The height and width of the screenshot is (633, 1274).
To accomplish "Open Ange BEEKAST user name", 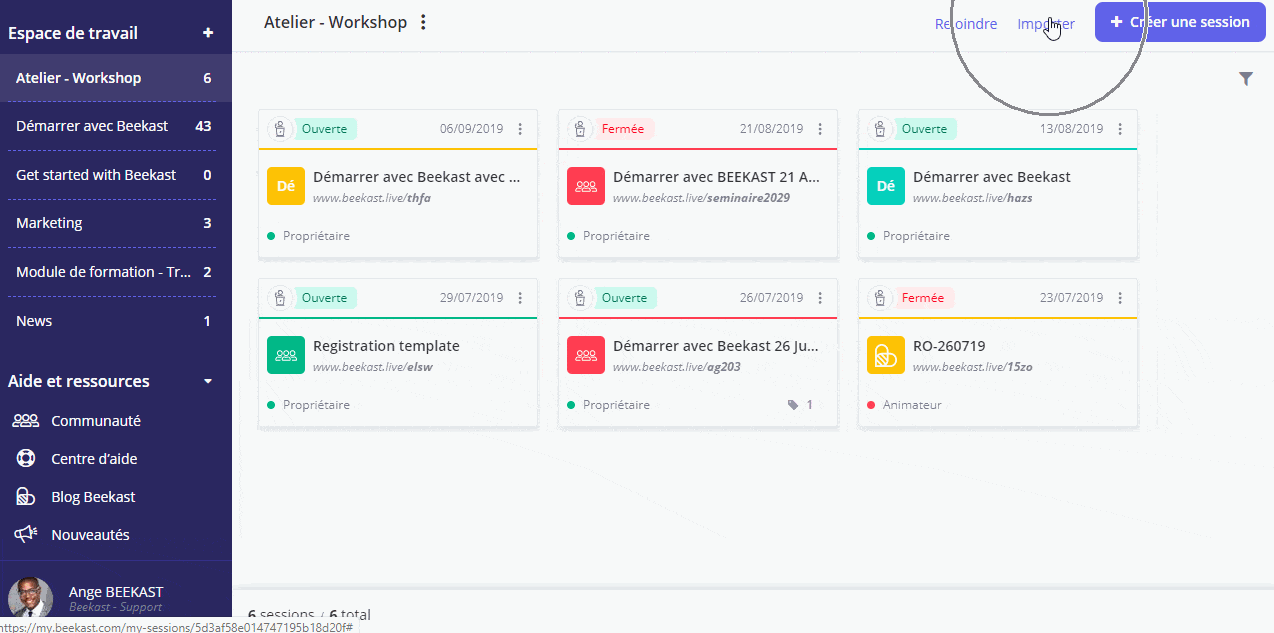I will [116, 592].
